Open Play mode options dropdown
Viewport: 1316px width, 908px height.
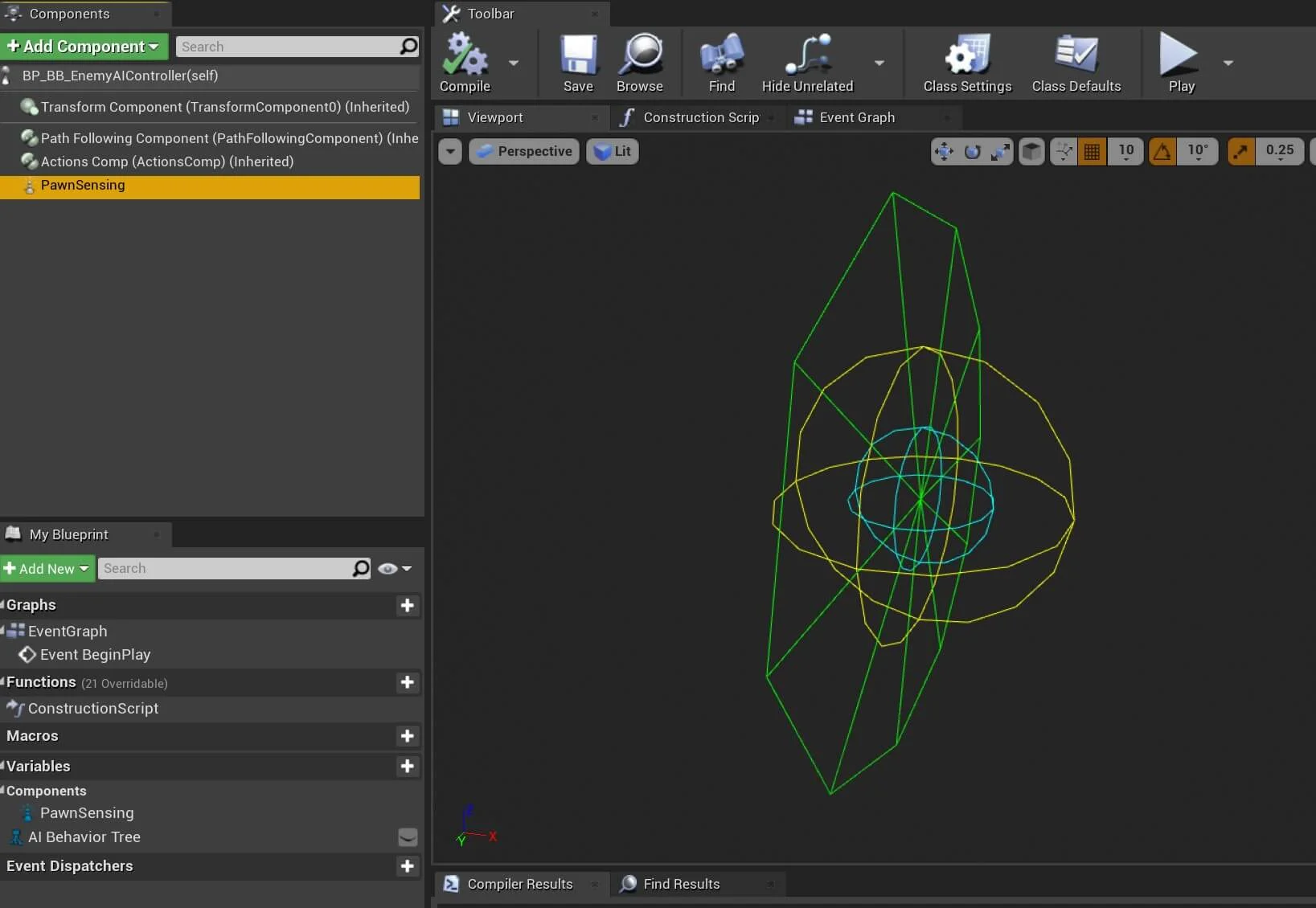(x=1228, y=63)
